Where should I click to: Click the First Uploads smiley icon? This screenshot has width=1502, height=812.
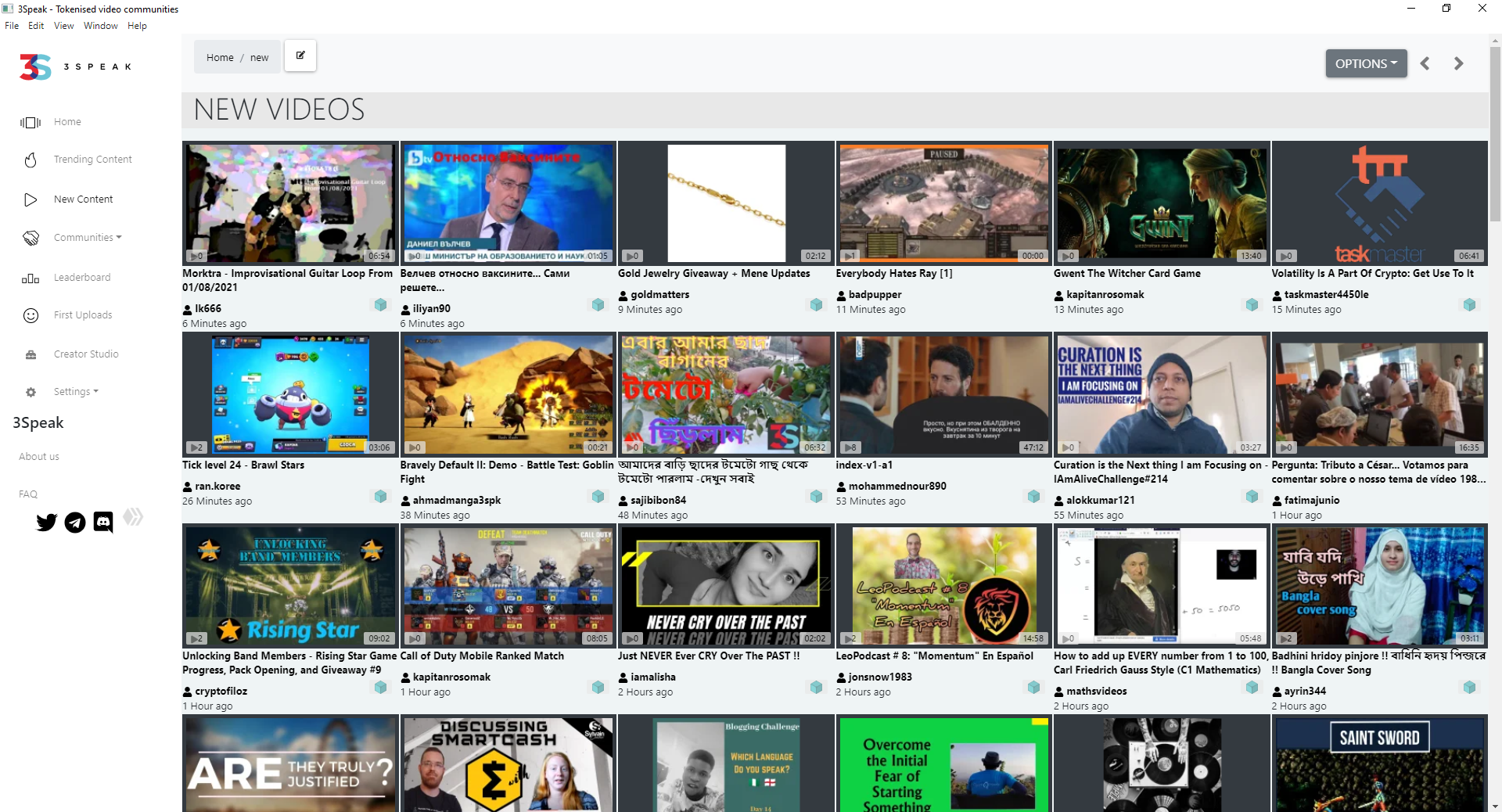[31, 315]
